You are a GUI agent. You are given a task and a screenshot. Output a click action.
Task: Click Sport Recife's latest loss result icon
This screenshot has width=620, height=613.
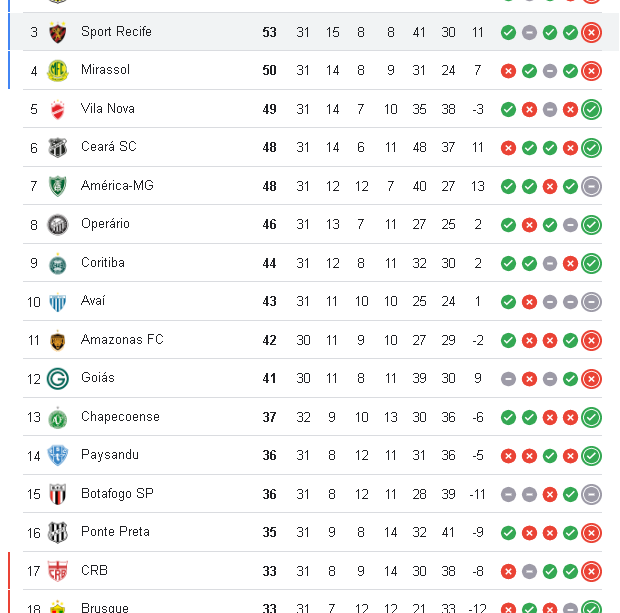[x=591, y=32]
